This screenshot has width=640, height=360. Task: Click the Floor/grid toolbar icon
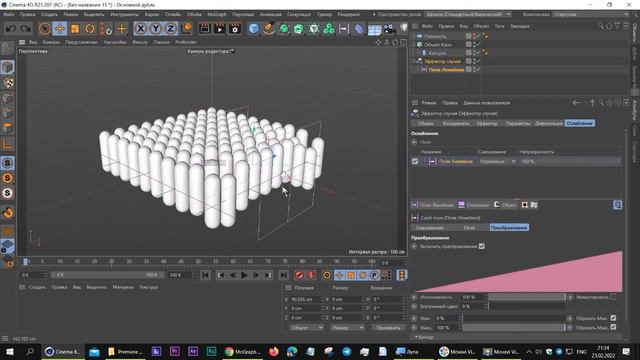(374, 29)
